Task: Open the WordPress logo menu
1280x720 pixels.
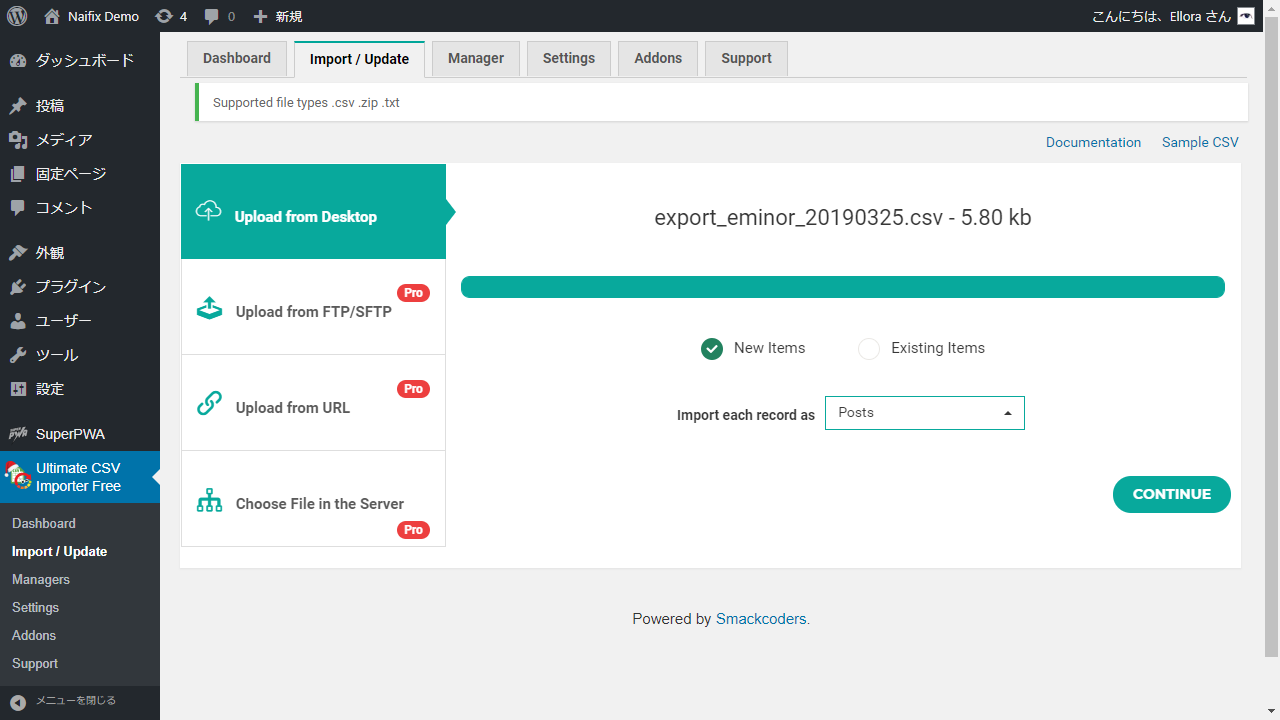Action: point(16,16)
